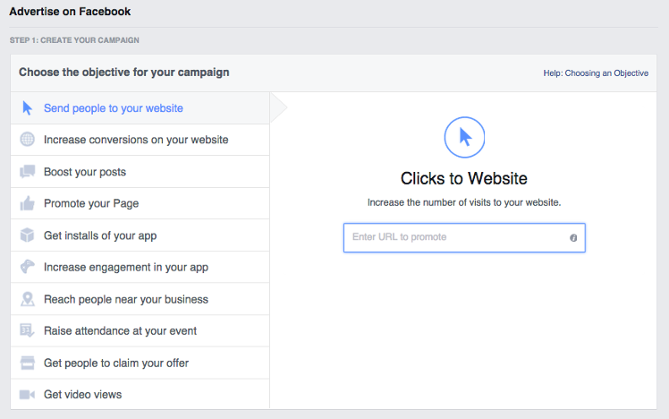Click the video camera icon for video views
The image size is (669, 419).
[27, 394]
